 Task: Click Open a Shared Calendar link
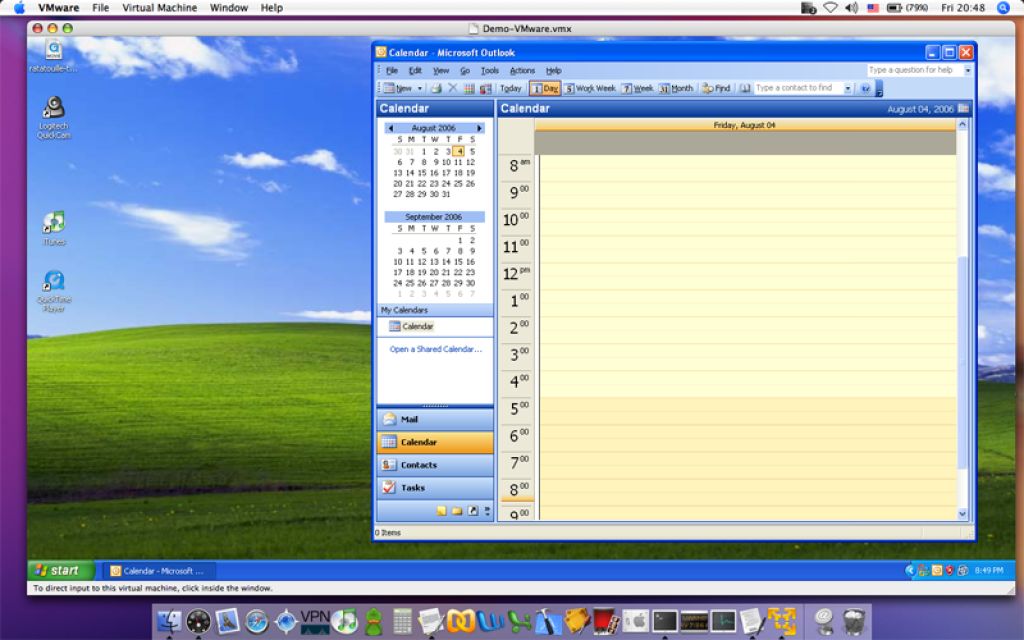[436, 349]
